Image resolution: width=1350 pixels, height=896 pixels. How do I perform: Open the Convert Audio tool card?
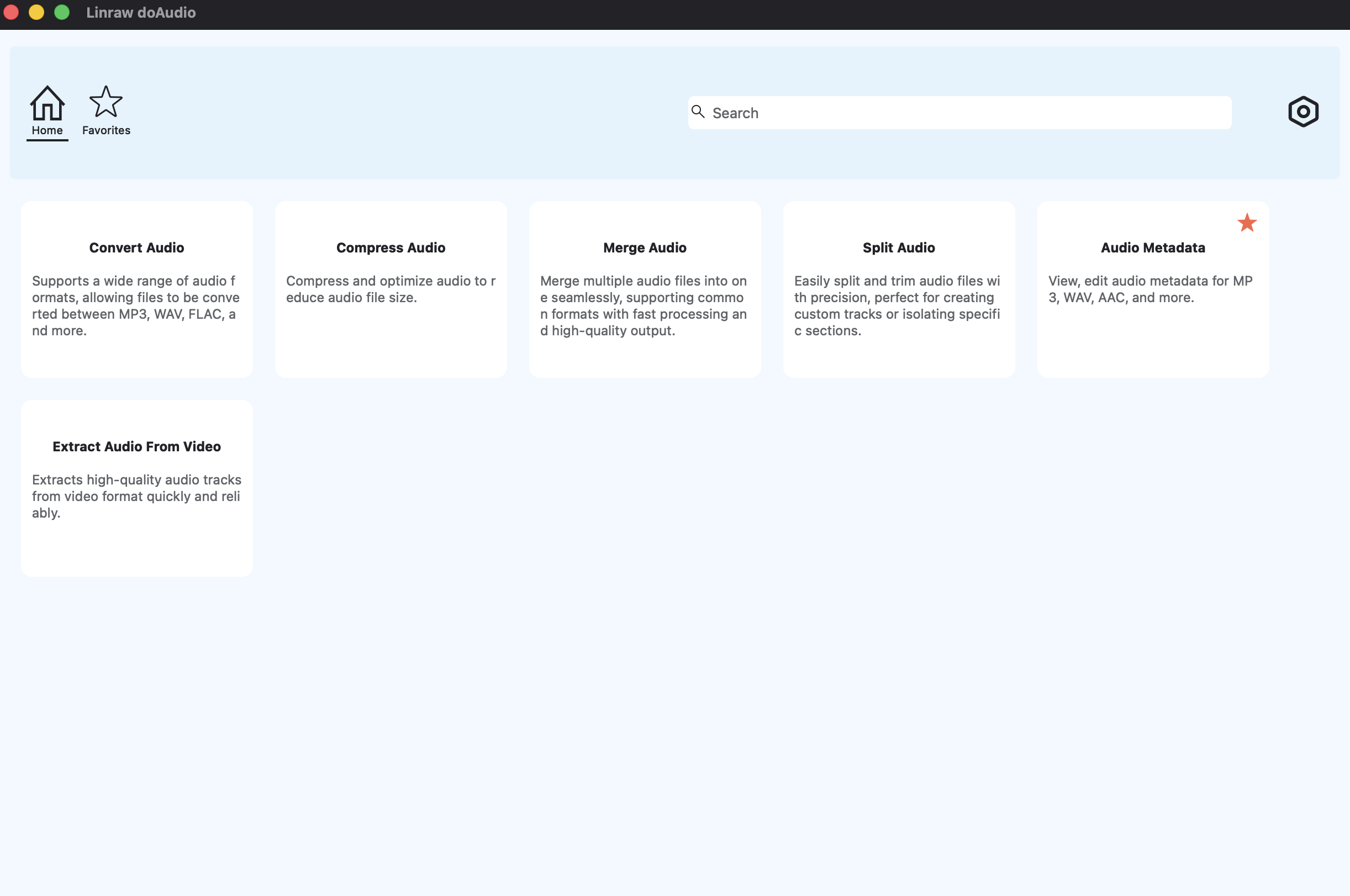136,247
